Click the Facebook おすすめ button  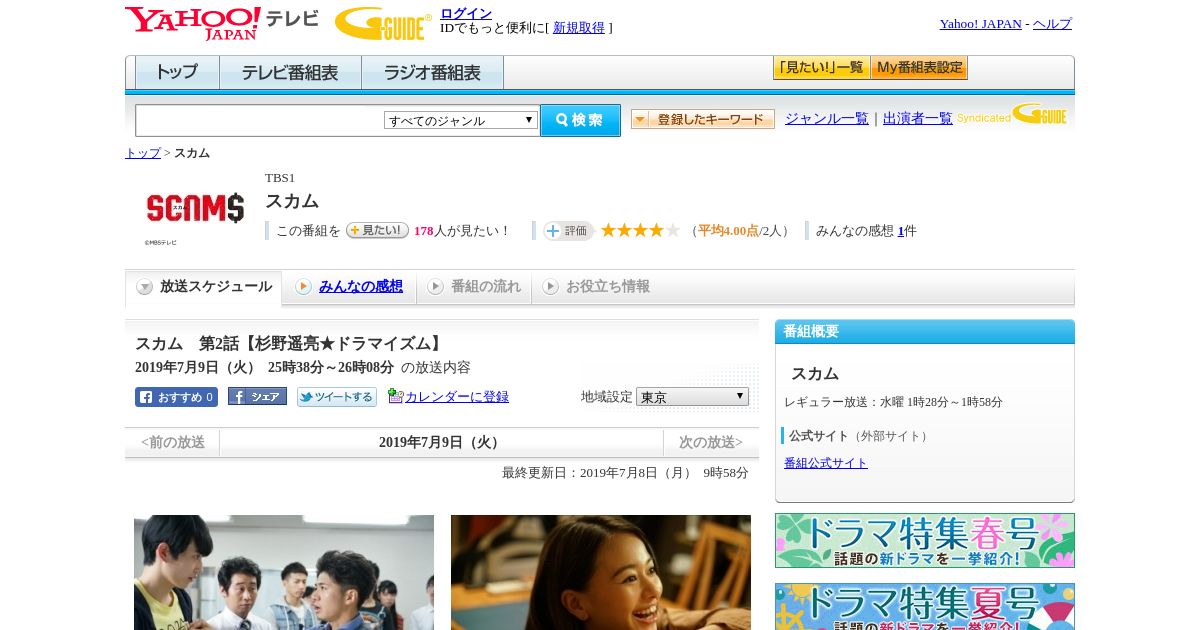pyautogui.click(x=176, y=397)
